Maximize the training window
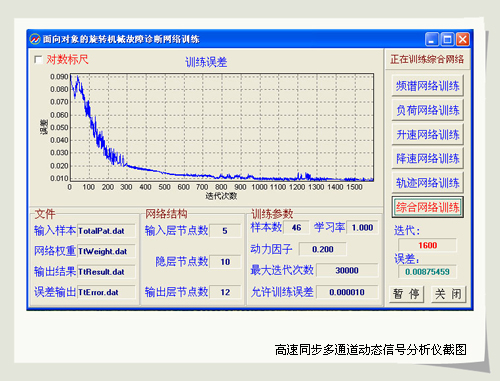Viewport: 500px width, 381px height. (447, 39)
